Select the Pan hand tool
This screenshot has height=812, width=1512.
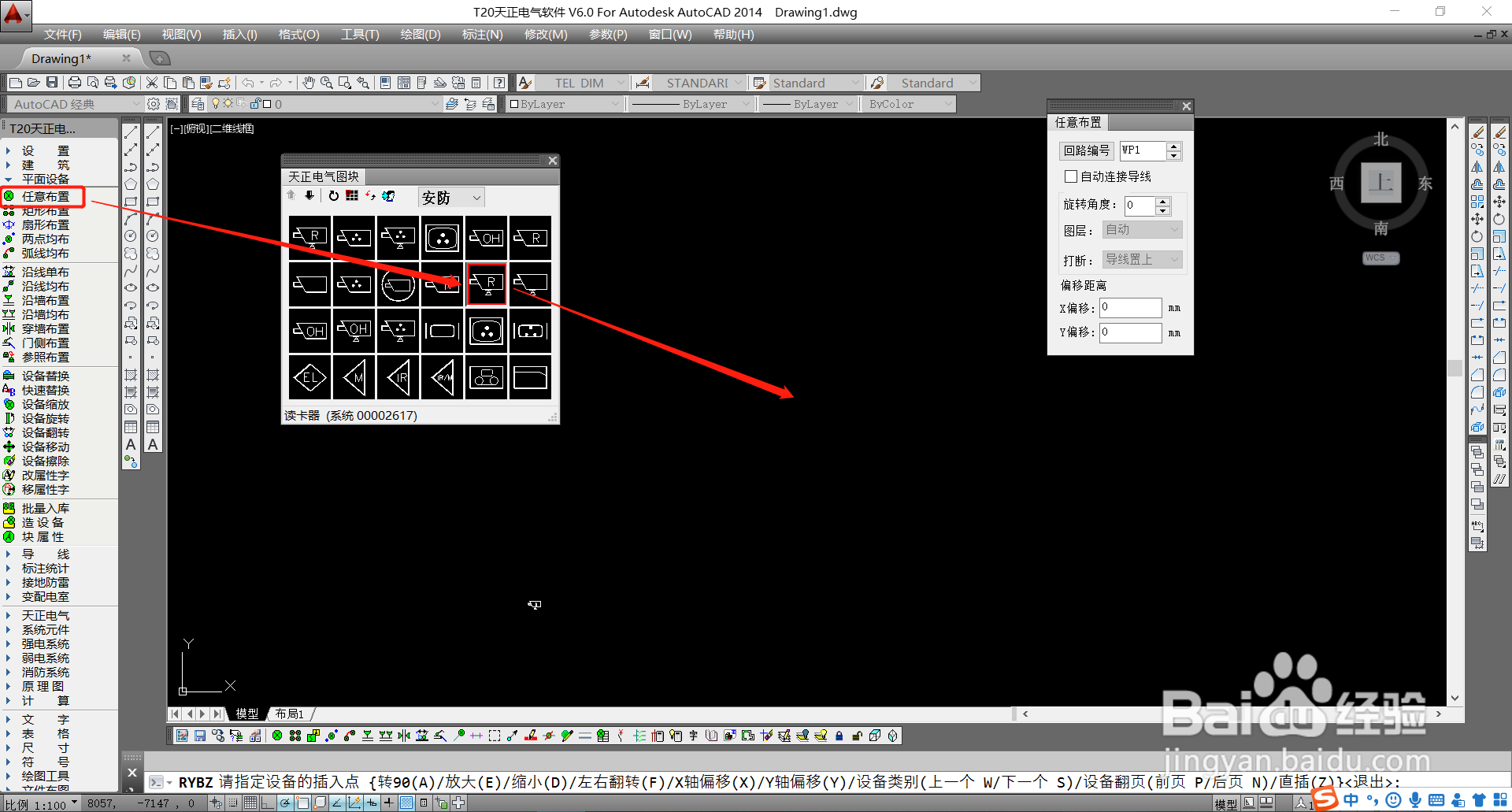pyautogui.click(x=309, y=83)
